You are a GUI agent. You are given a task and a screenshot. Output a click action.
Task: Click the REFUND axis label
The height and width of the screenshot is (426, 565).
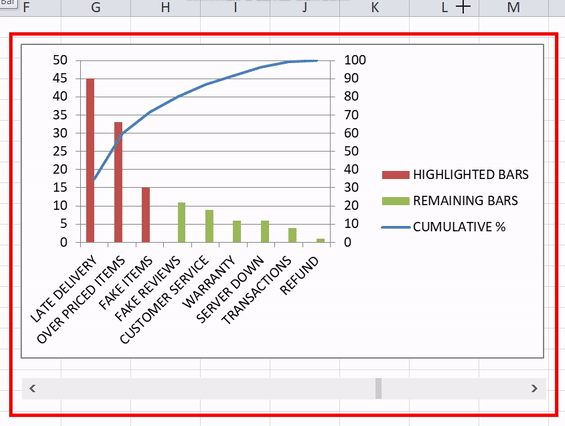click(x=299, y=275)
